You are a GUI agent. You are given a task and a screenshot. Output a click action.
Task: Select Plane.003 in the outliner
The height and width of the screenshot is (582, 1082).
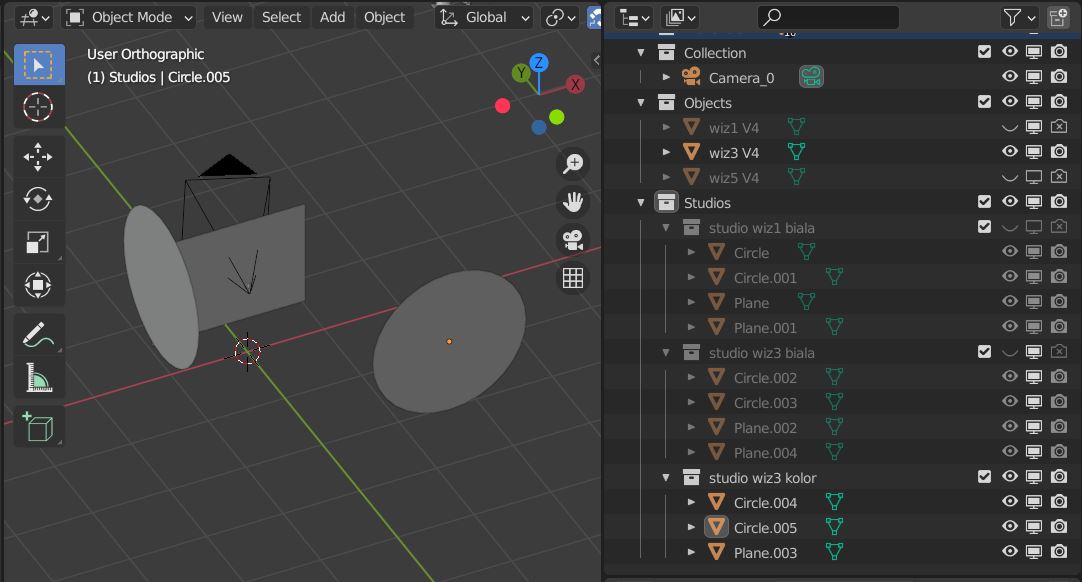[765, 552]
